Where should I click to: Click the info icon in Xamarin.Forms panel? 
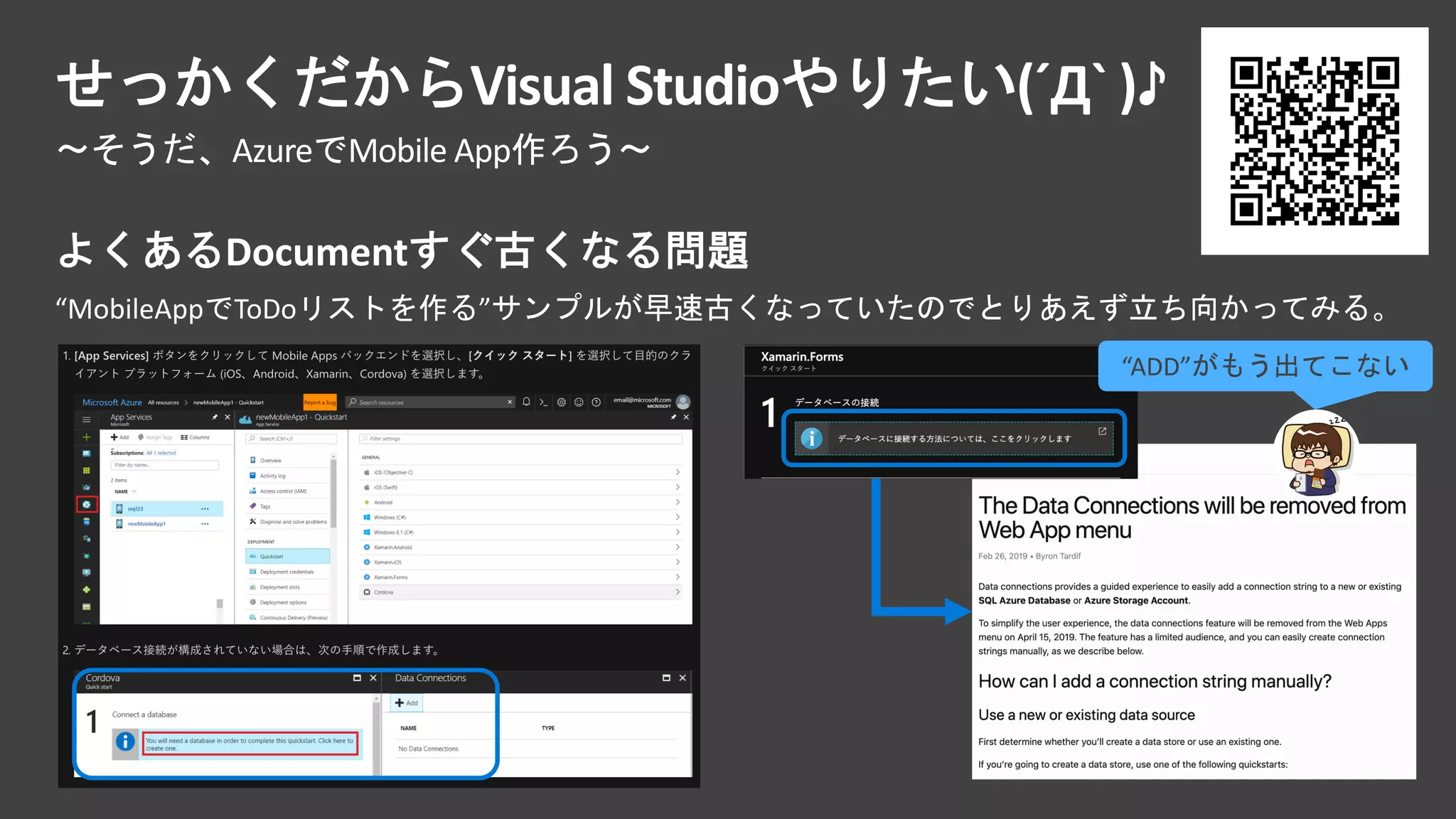[x=811, y=438]
